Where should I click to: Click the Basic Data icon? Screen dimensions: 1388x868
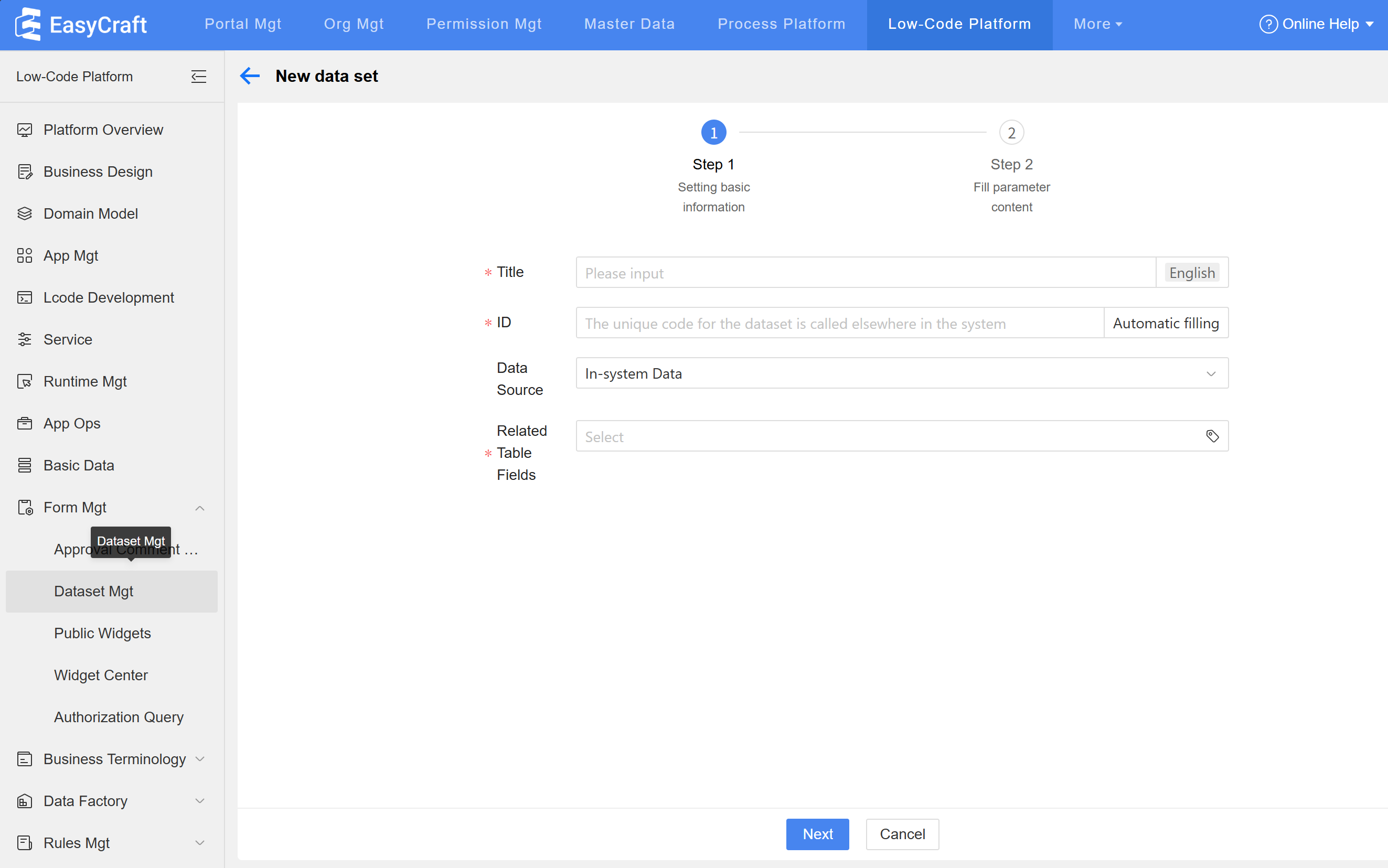[25, 465]
